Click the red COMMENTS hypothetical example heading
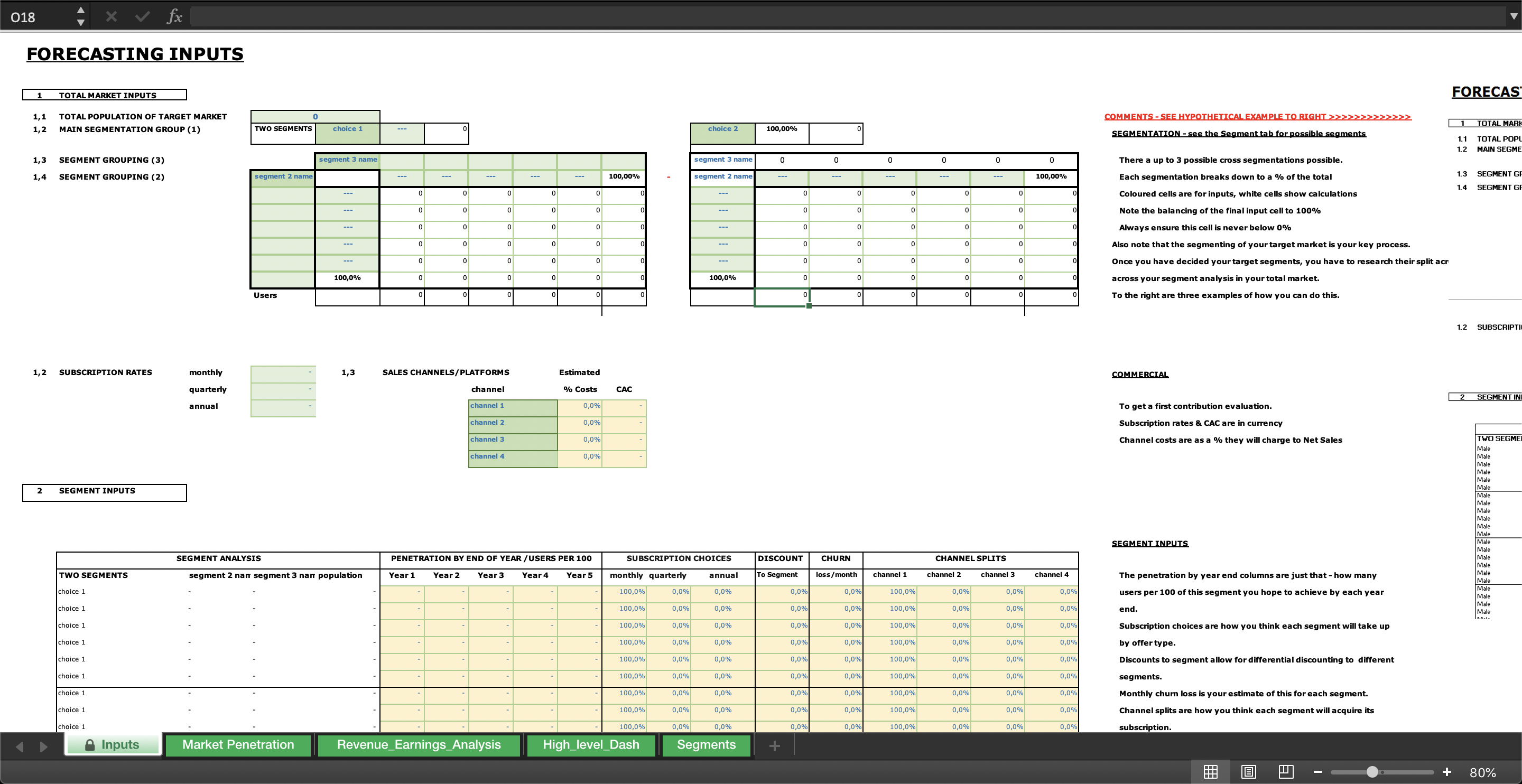This screenshot has height=784, width=1522. tap(1257, 116)
